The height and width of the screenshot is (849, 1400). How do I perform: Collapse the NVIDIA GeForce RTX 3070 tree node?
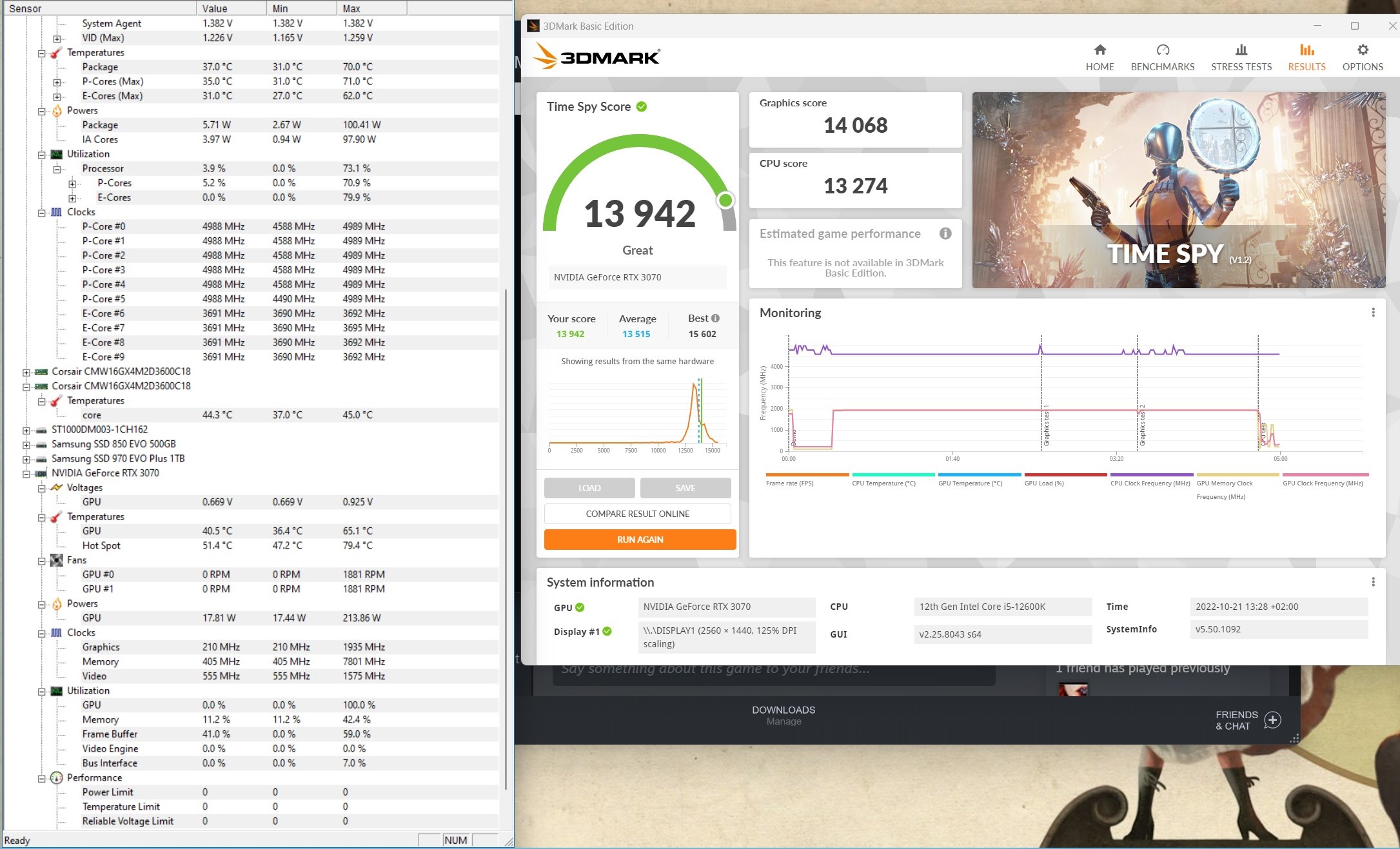pyautogui.click(x=26, y=473)
